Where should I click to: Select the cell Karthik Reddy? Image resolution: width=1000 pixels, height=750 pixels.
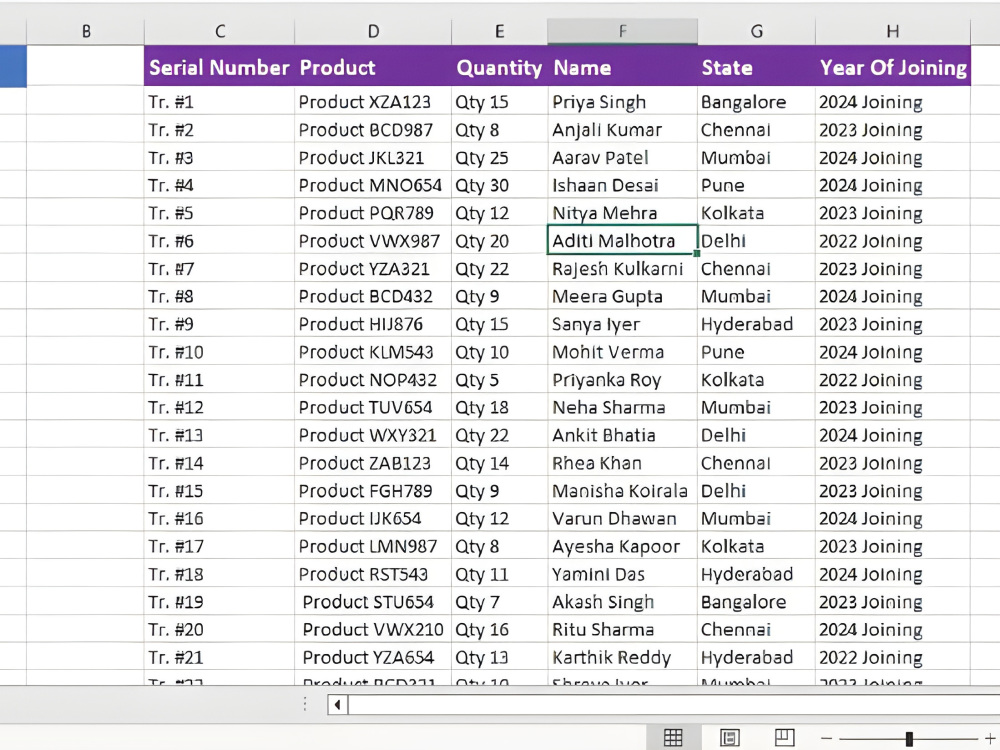coord(622,657)
